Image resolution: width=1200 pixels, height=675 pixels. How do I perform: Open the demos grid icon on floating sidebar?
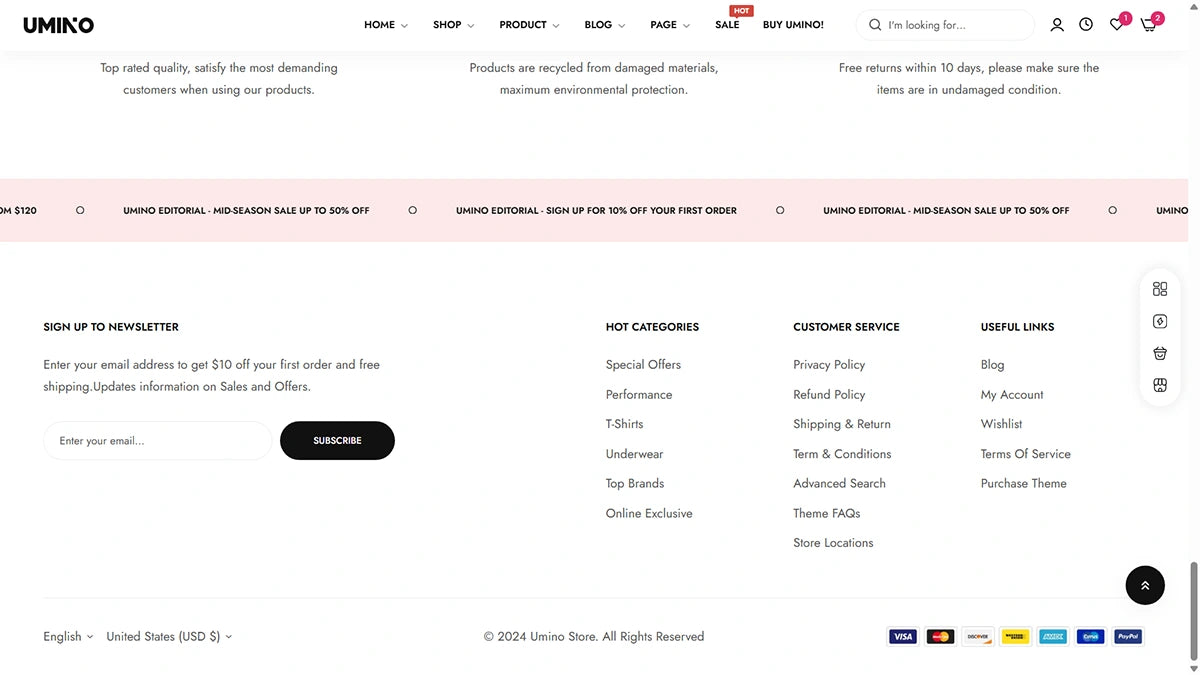1160,288
